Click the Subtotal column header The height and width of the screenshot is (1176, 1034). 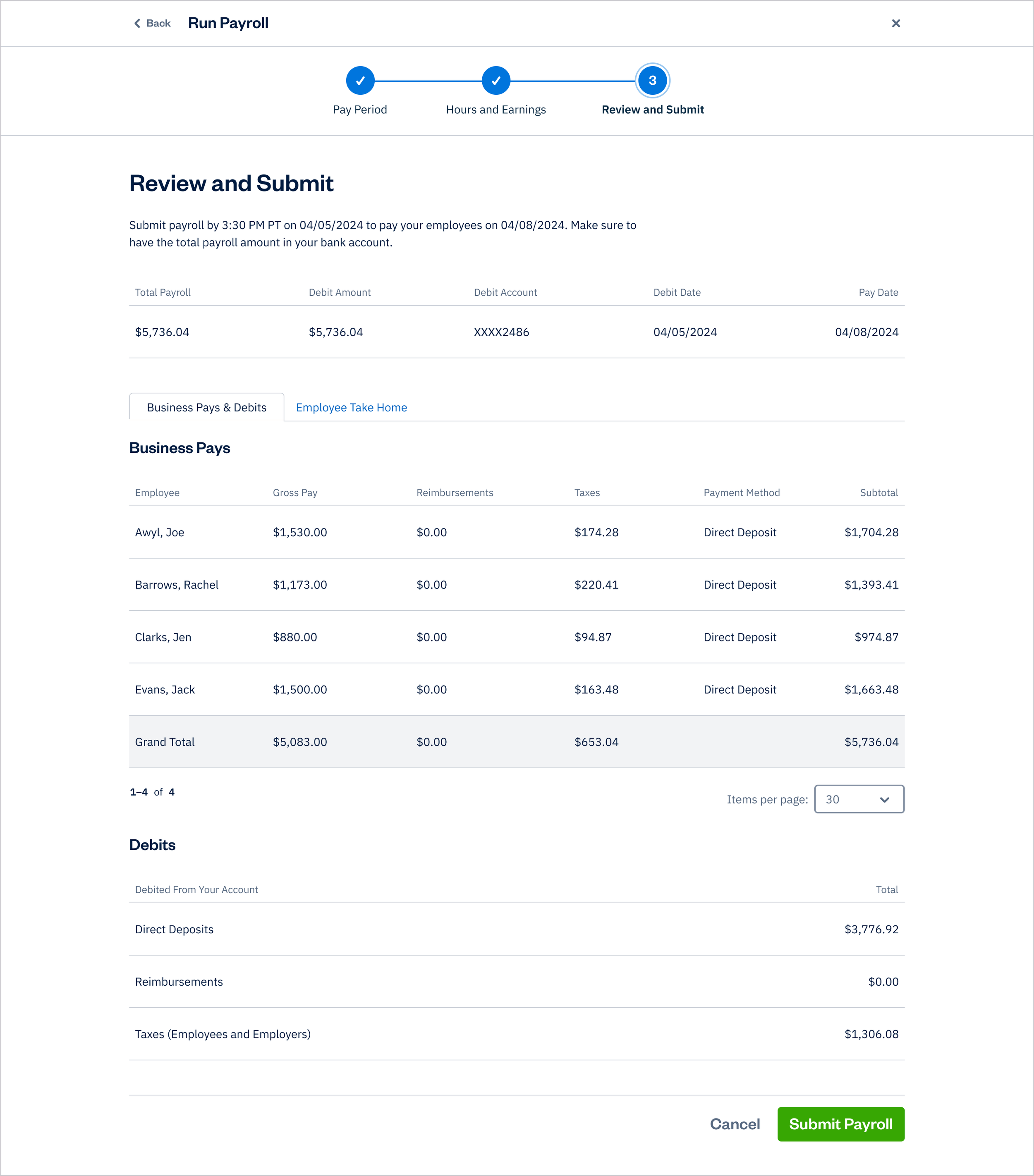(x=878, y=492)
